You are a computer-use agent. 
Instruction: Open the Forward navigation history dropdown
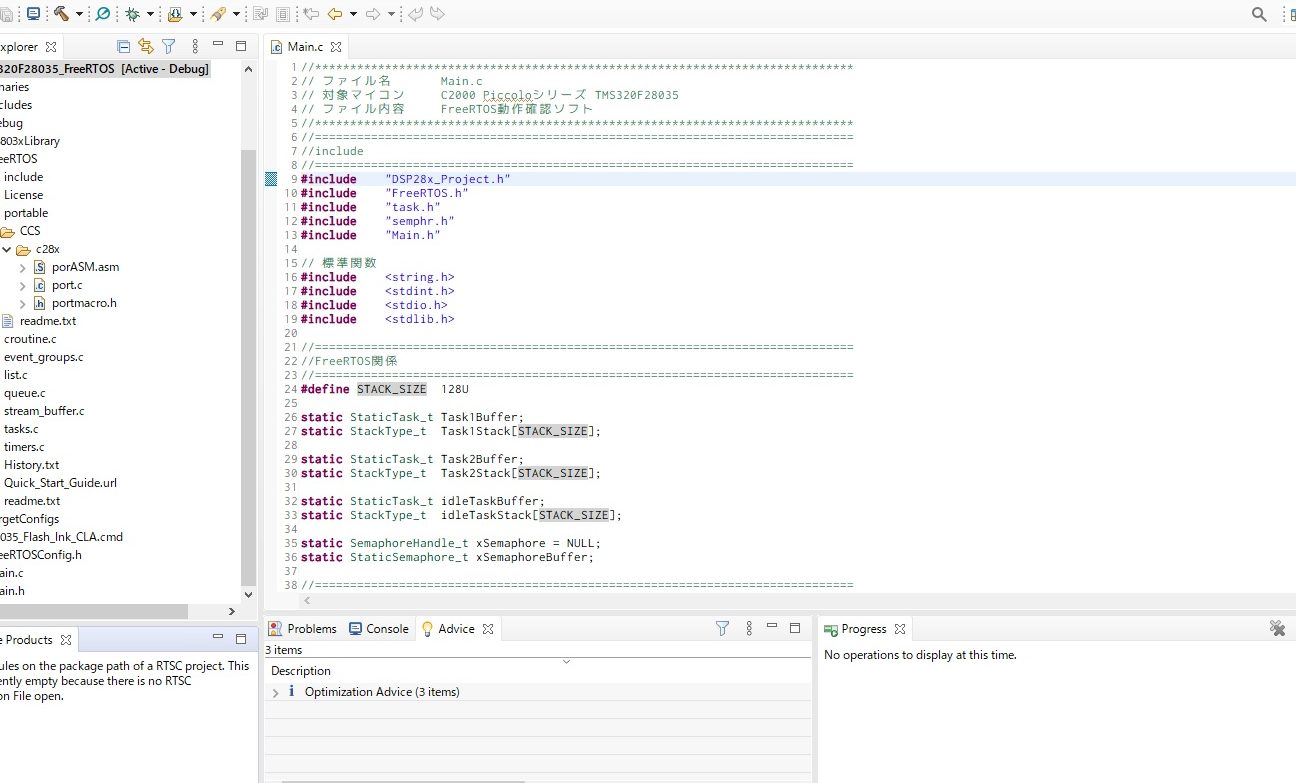click(391, 14)
